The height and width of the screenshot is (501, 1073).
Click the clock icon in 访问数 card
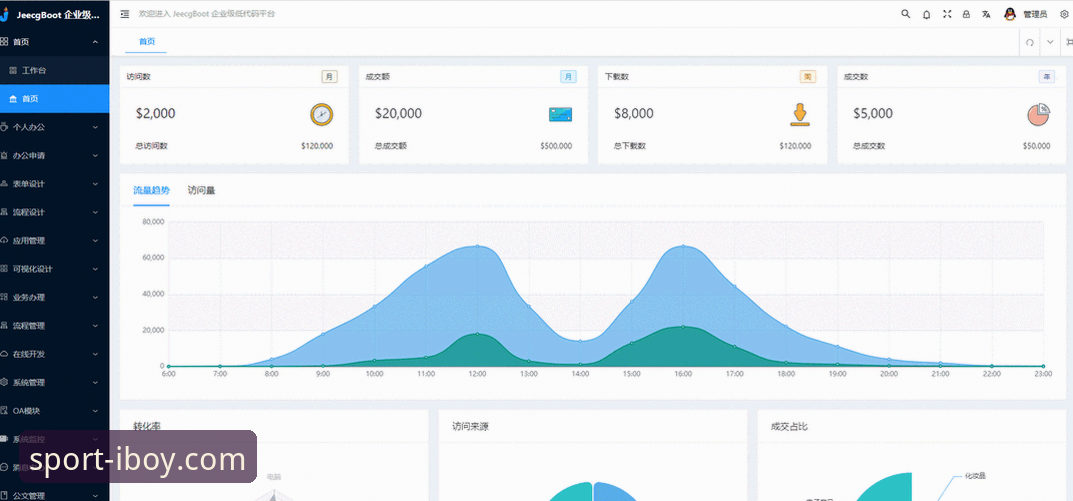click(x=322, y=114)
